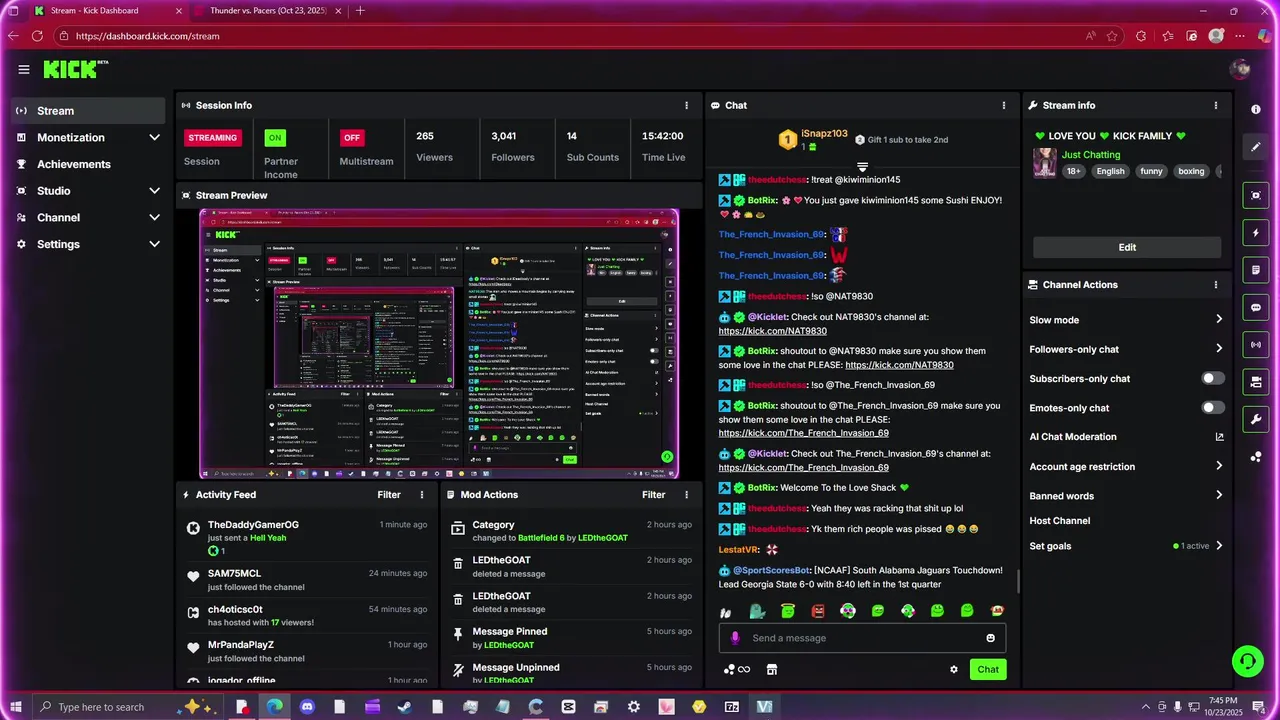Open Set goals chevron
The width and height of the screenshot is (1280, 720).
point(1219,546)
